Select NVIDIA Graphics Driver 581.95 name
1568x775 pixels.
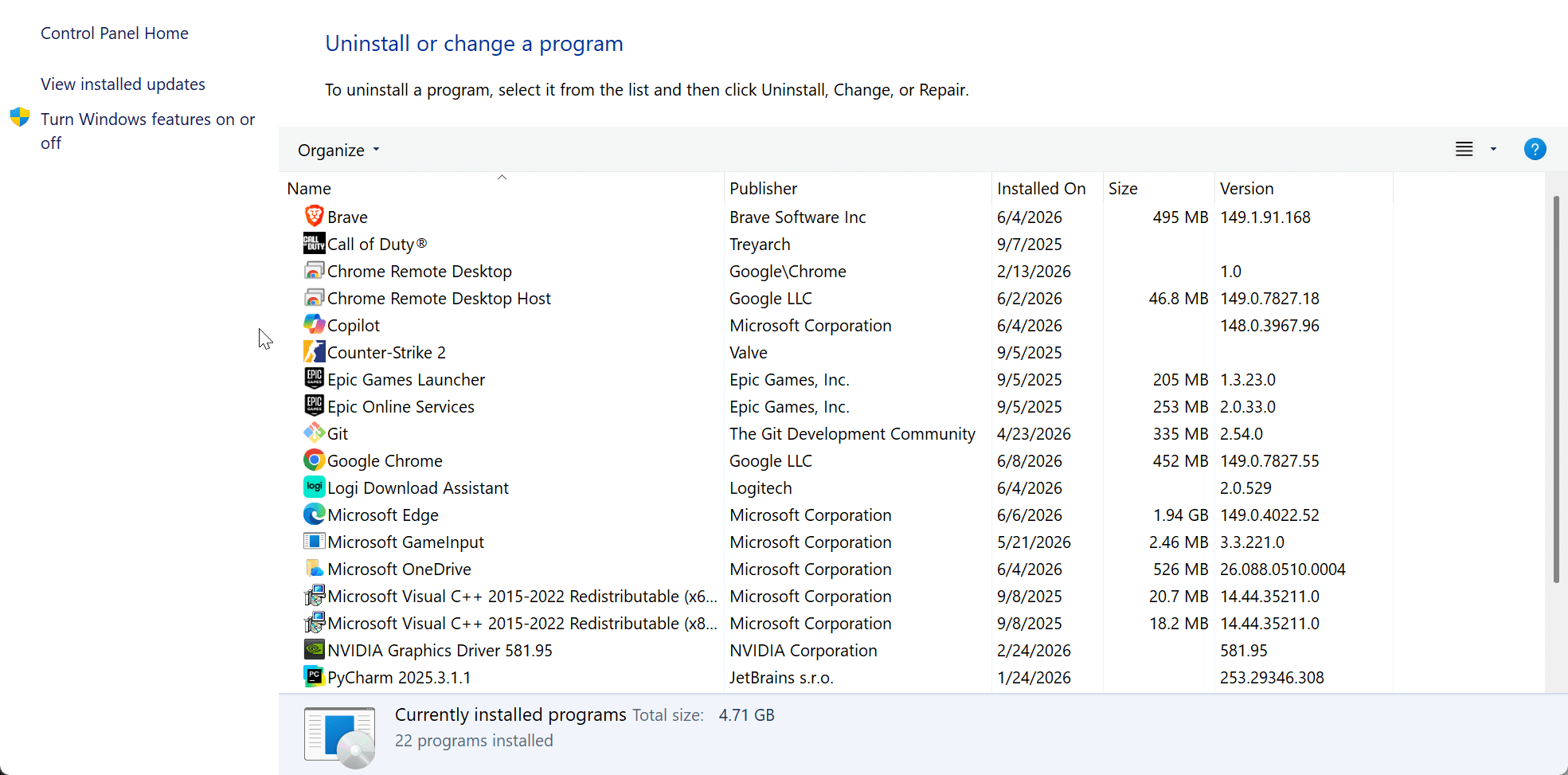440,651
